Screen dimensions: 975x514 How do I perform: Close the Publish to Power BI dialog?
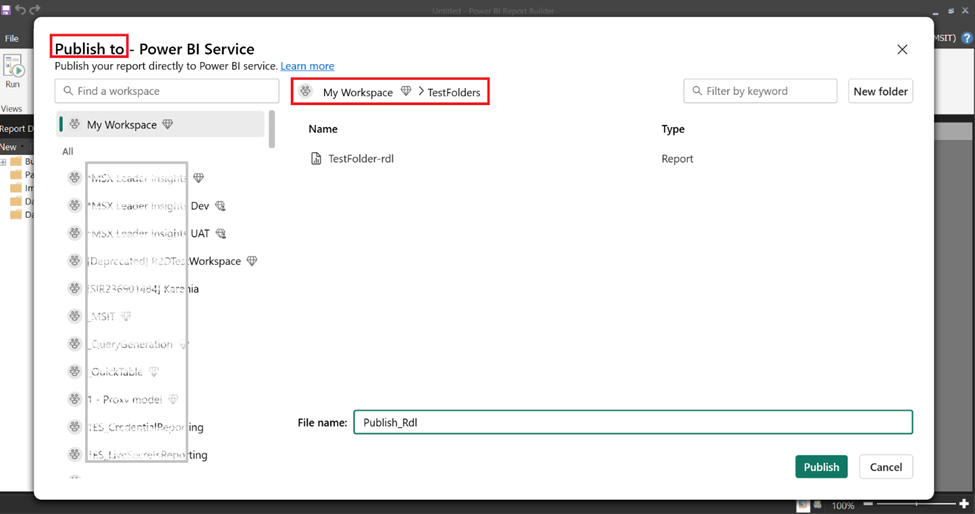(x=902, y=49)
